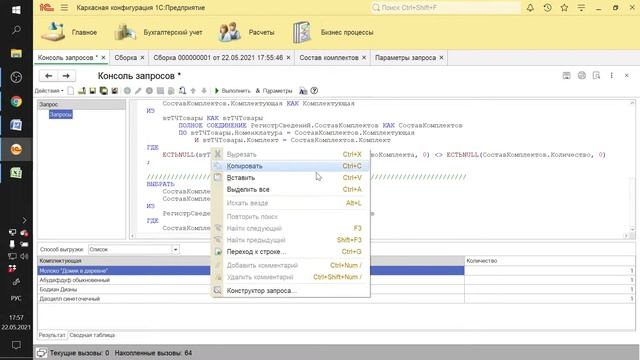Click the Количество column header
The height and width of the screenshot is (360, 640).
tap(550, 261)
